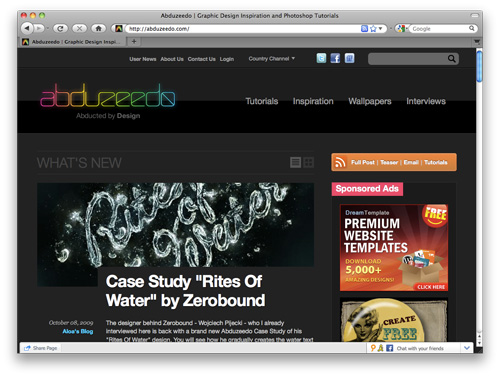Open Abduzeedo's Twitter icon link
This screenshot has height=377, width=500.
pos(321,58)
